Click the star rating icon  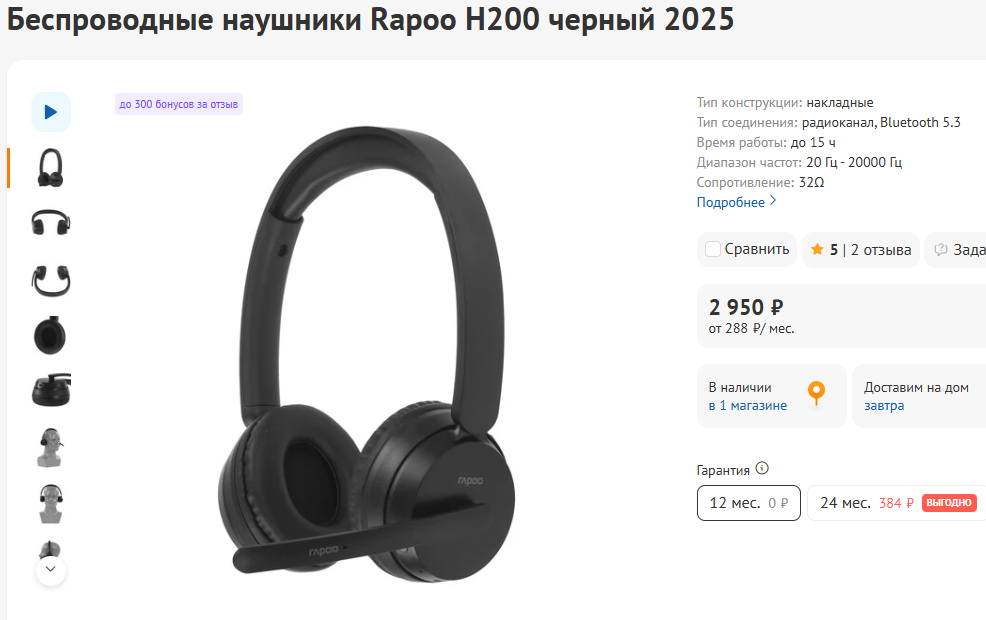coord(817,250)
